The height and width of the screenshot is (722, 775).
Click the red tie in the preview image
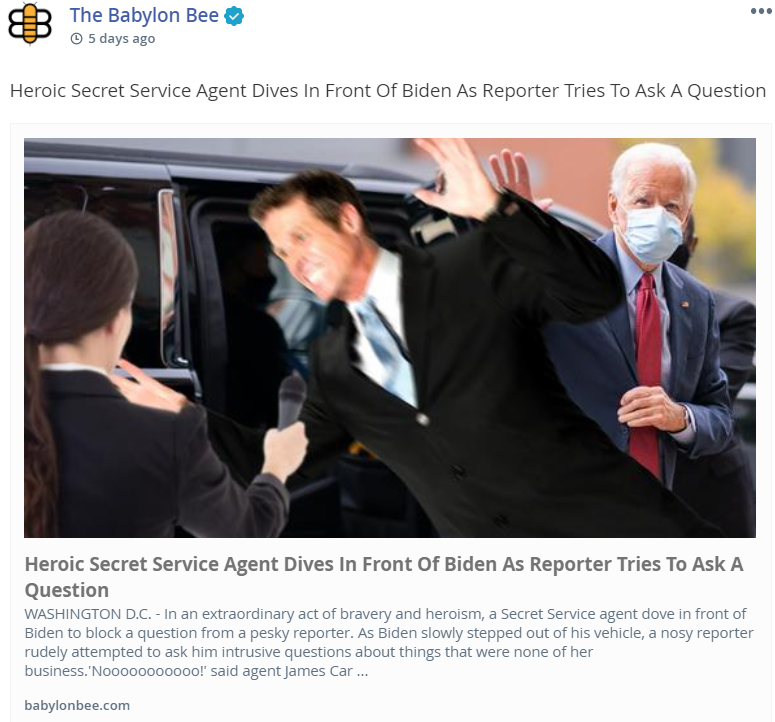click(x=647, y=376)
